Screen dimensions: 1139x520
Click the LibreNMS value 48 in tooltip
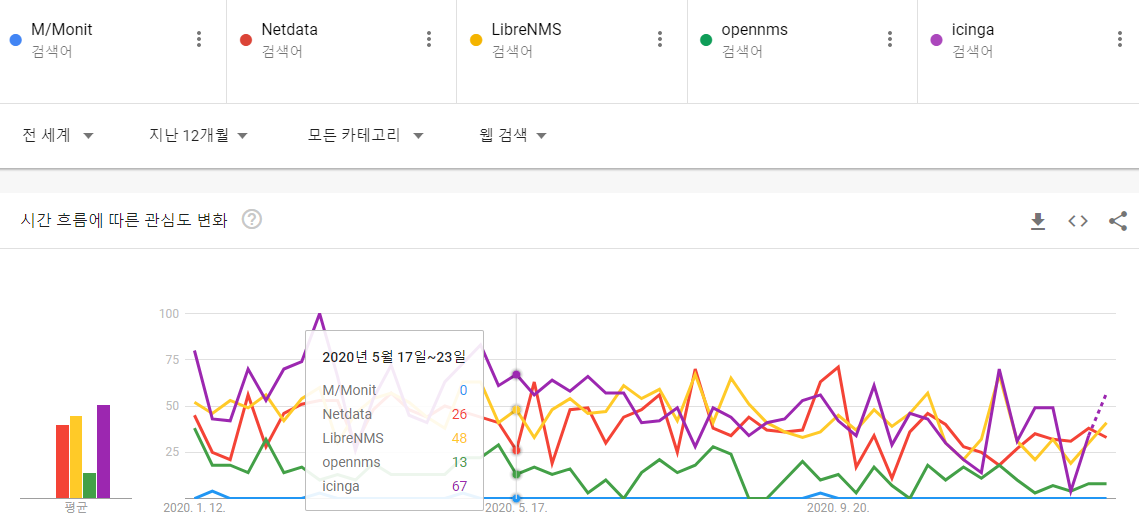(459, 438)
